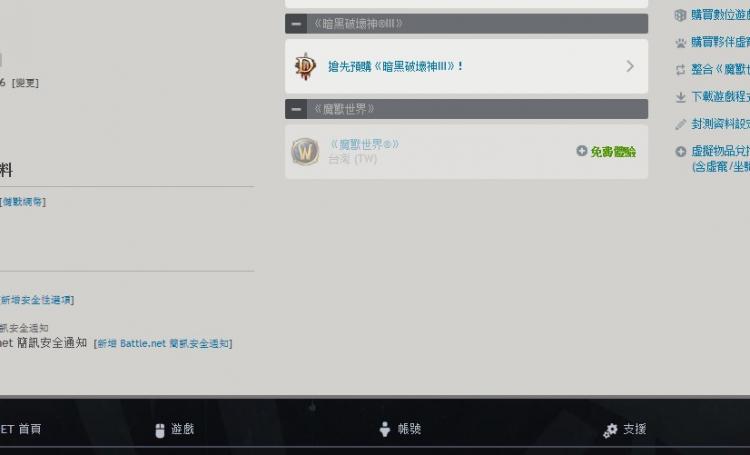Click the 新增 Battle.net 簡訊安全通知 link

163,344
